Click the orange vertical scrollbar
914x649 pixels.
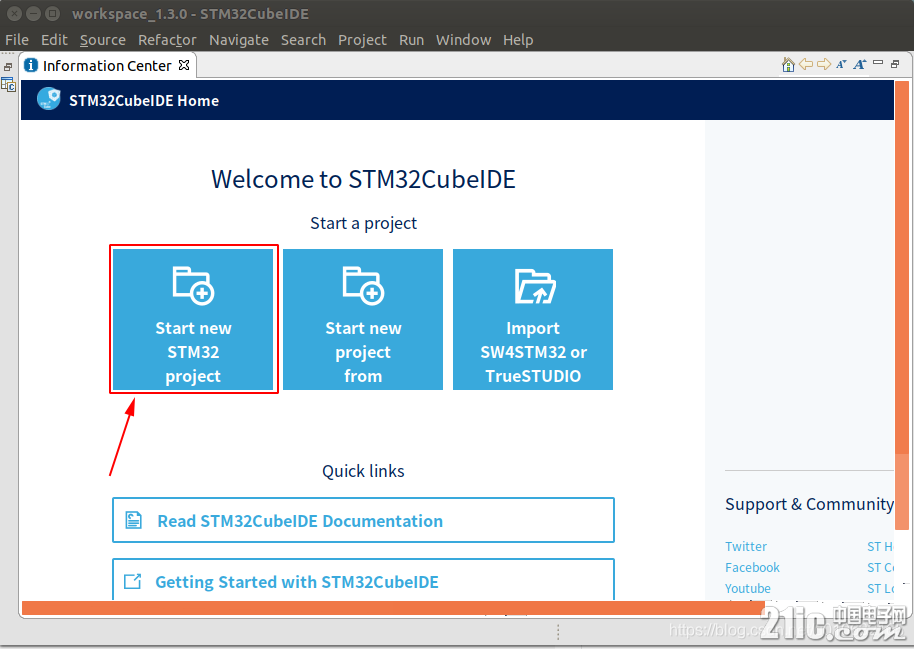[902, 305]
